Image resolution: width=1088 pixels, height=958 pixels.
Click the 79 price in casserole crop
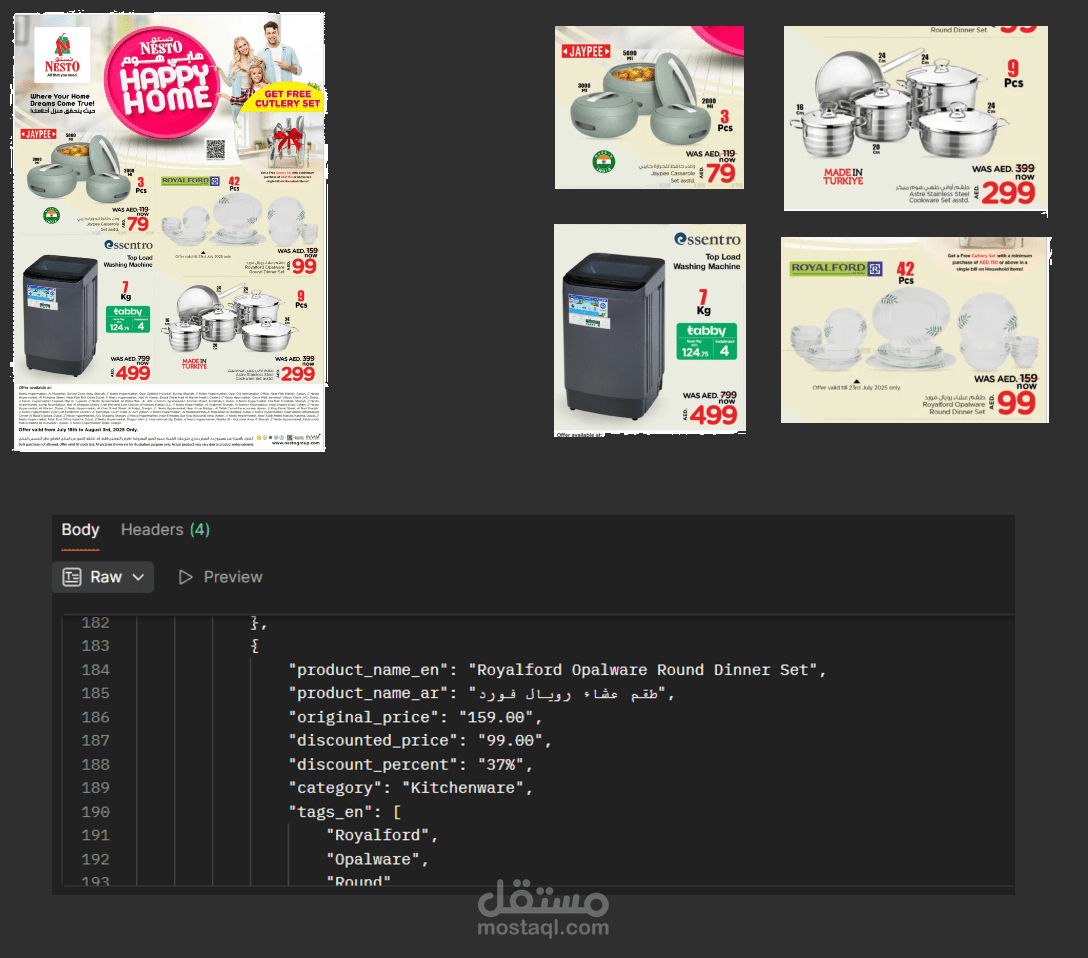coord(721,173)
